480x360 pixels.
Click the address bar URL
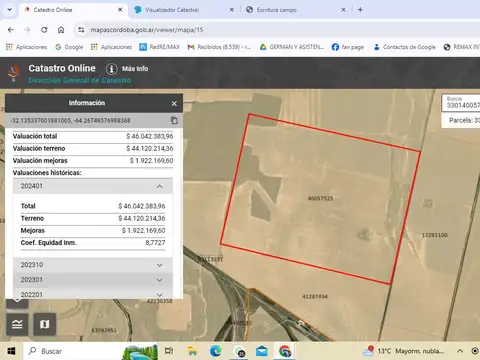[x=147, y=30]
